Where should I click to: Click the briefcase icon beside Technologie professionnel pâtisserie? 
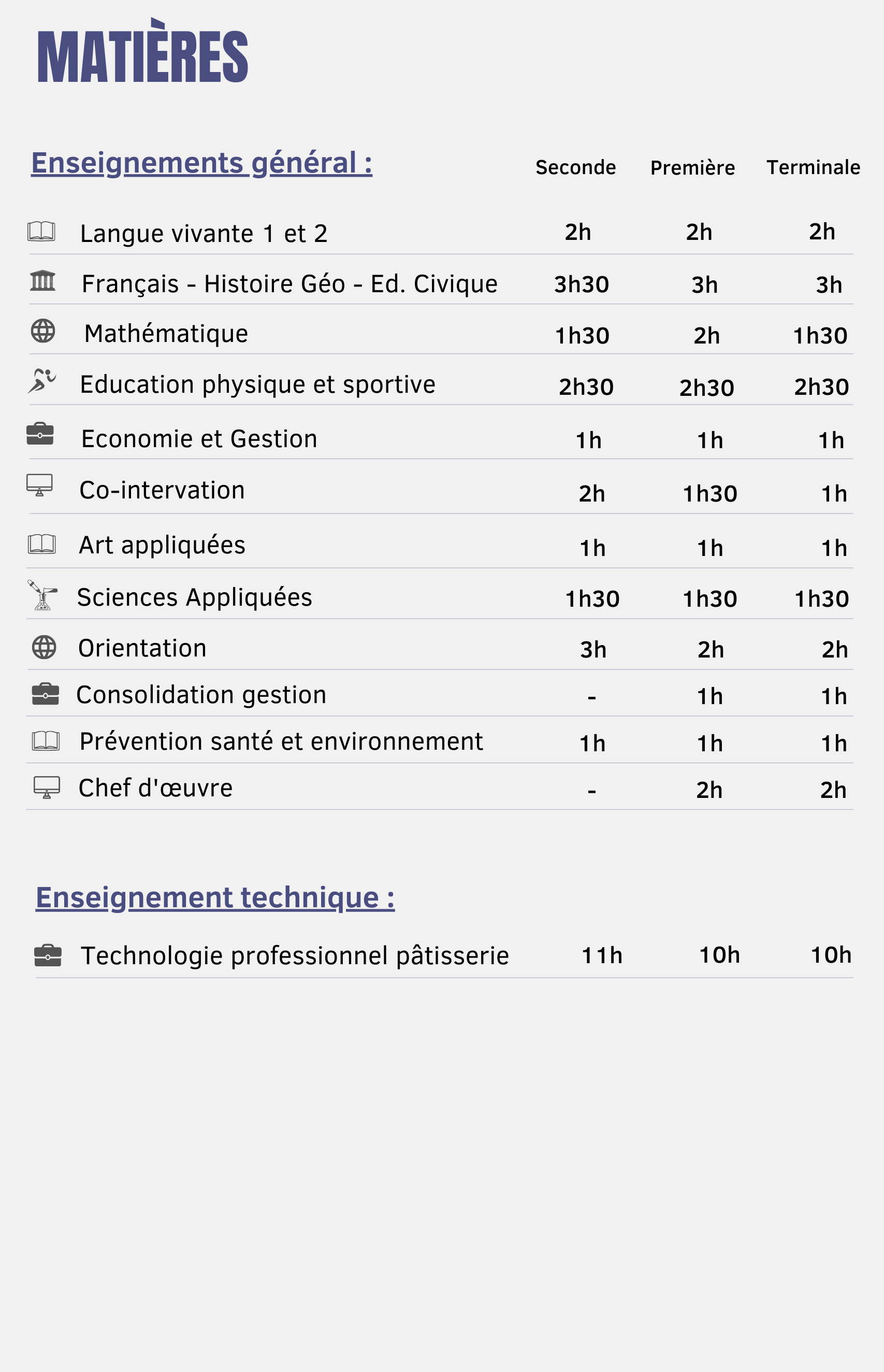coord(48,955)
